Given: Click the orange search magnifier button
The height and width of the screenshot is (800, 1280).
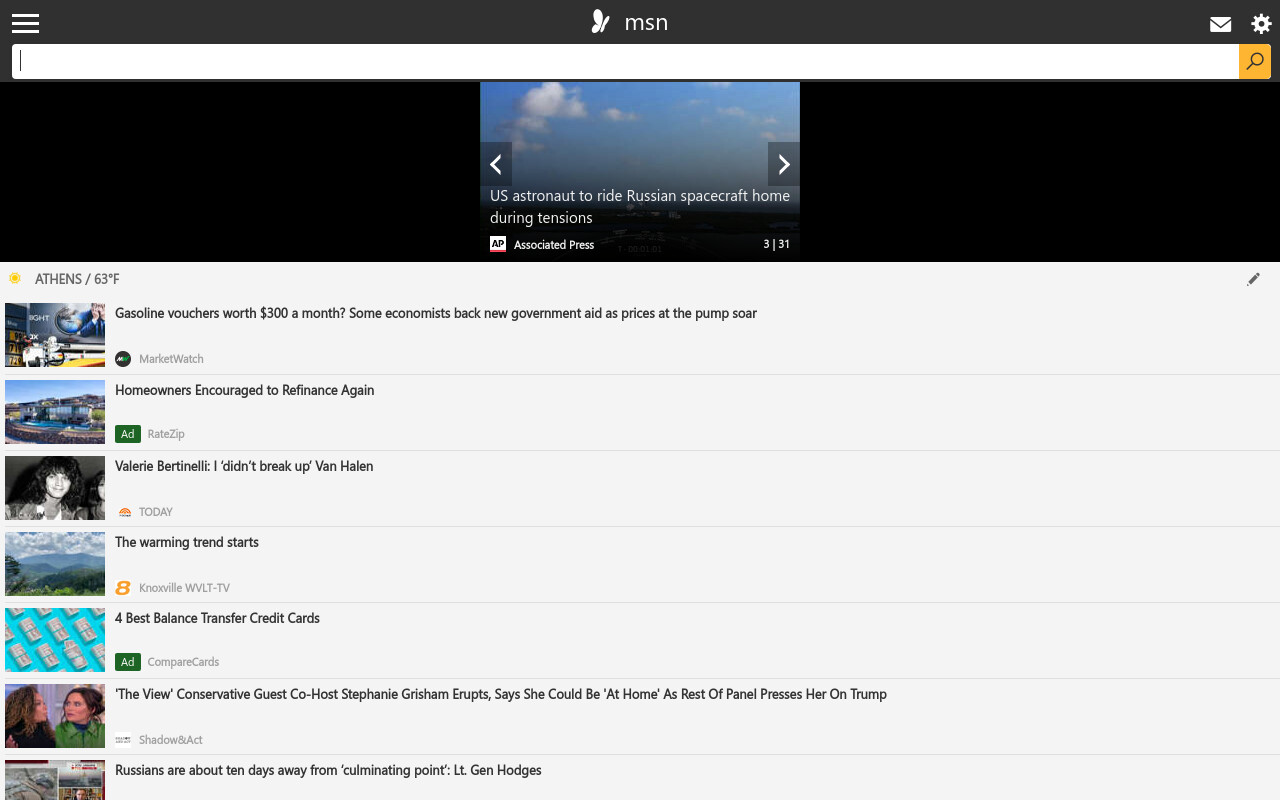Looking at the screenshot, I should (x=1254, y=61).
